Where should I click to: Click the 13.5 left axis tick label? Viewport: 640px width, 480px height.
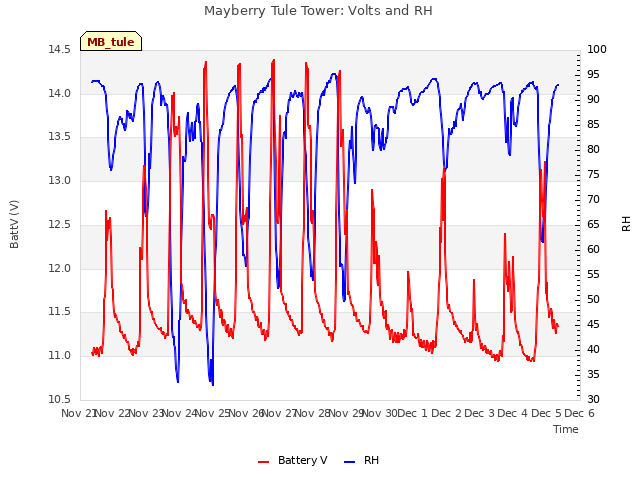[59, 136]
